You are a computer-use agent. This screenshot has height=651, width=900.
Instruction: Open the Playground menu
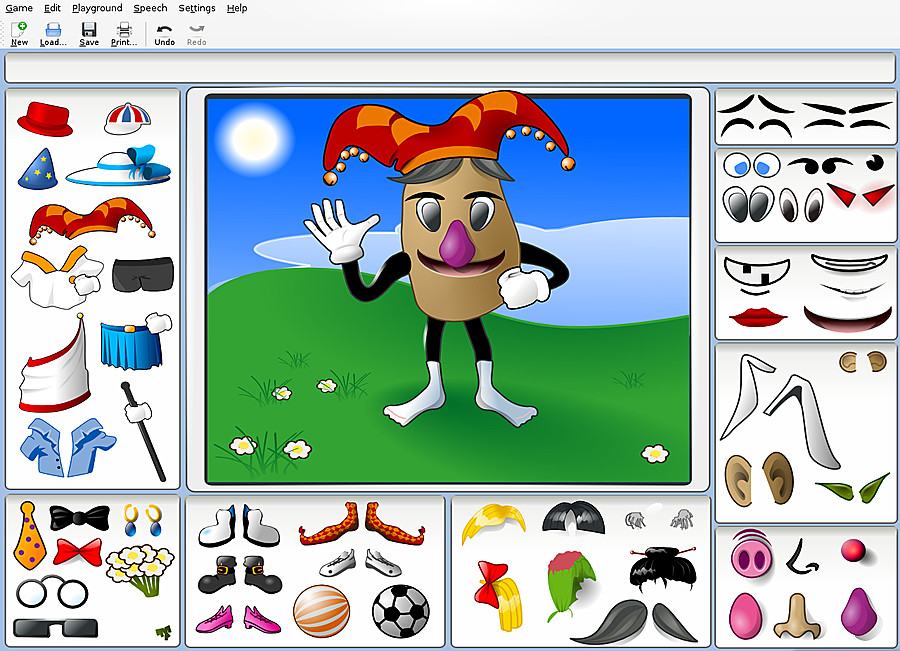coord(97,8)
